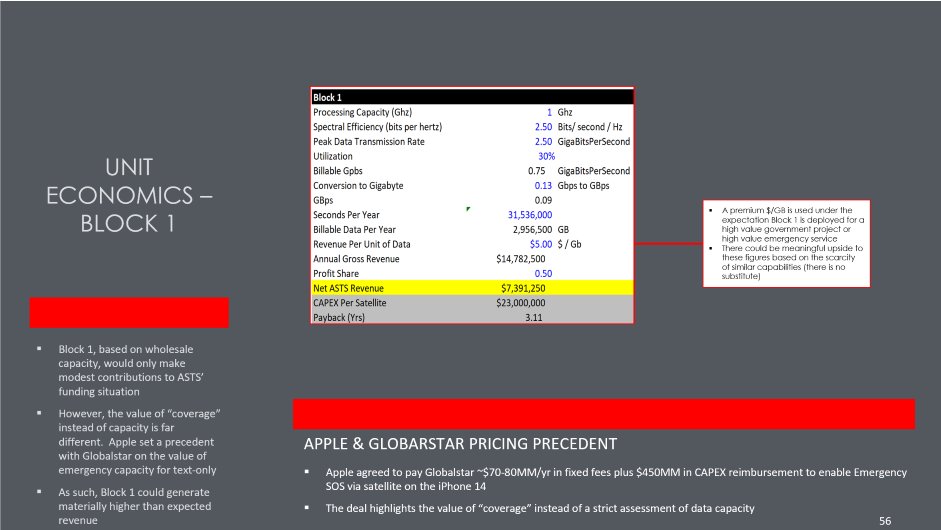The width and height of the screenshot is (941, 530).
Task: Click the 'Gbps to GBps' unit text
Action: 583,185
